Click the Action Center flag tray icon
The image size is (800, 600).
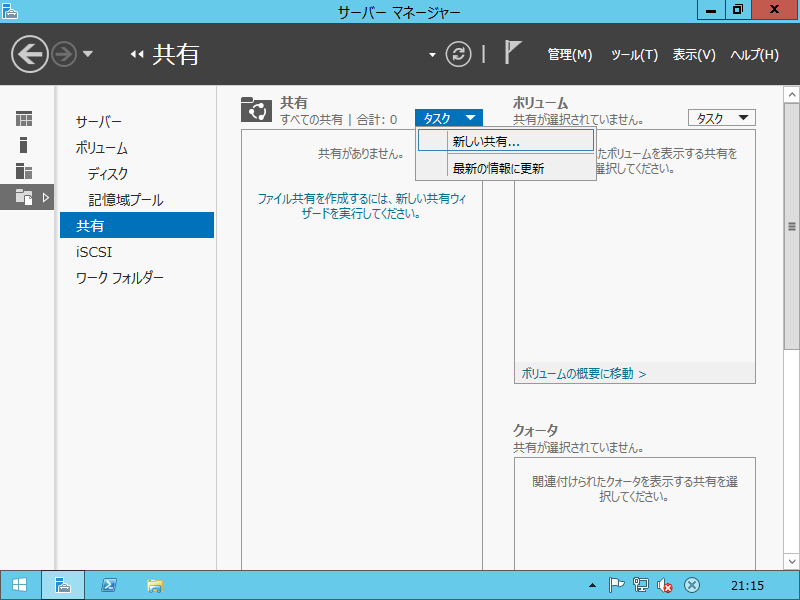tap(616, 585)
